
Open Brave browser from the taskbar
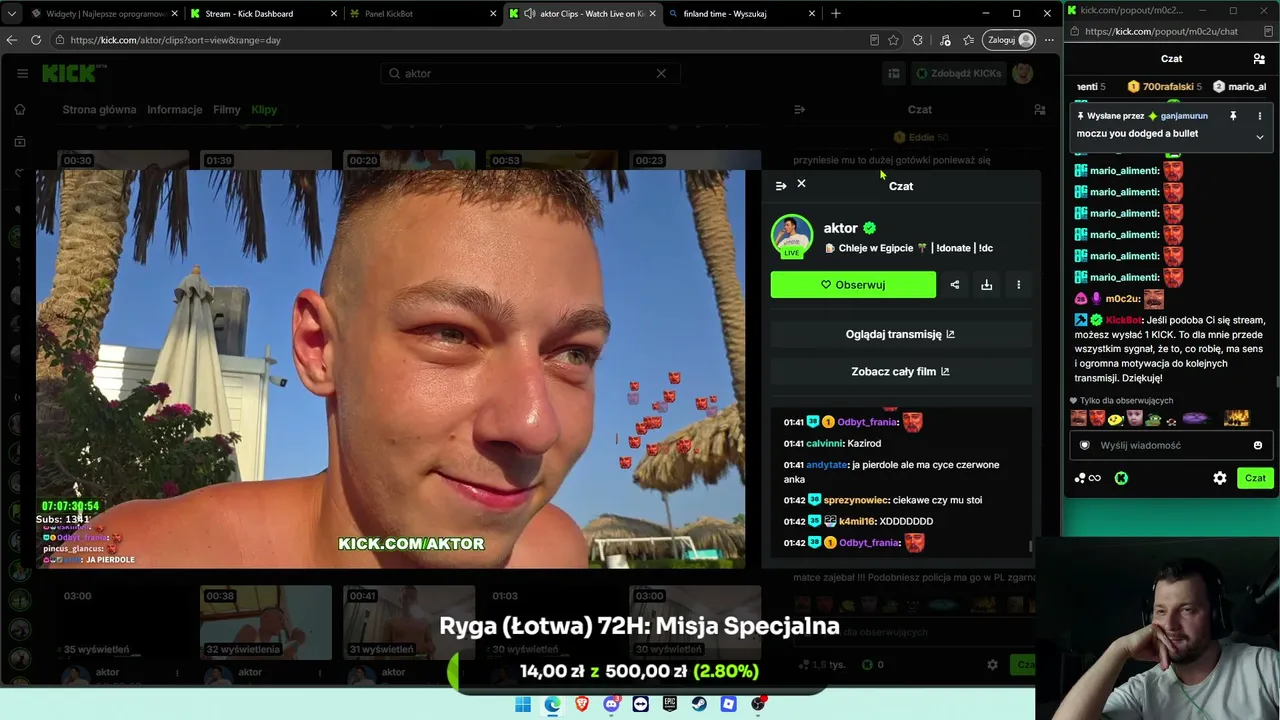click(x=582, y=704)
